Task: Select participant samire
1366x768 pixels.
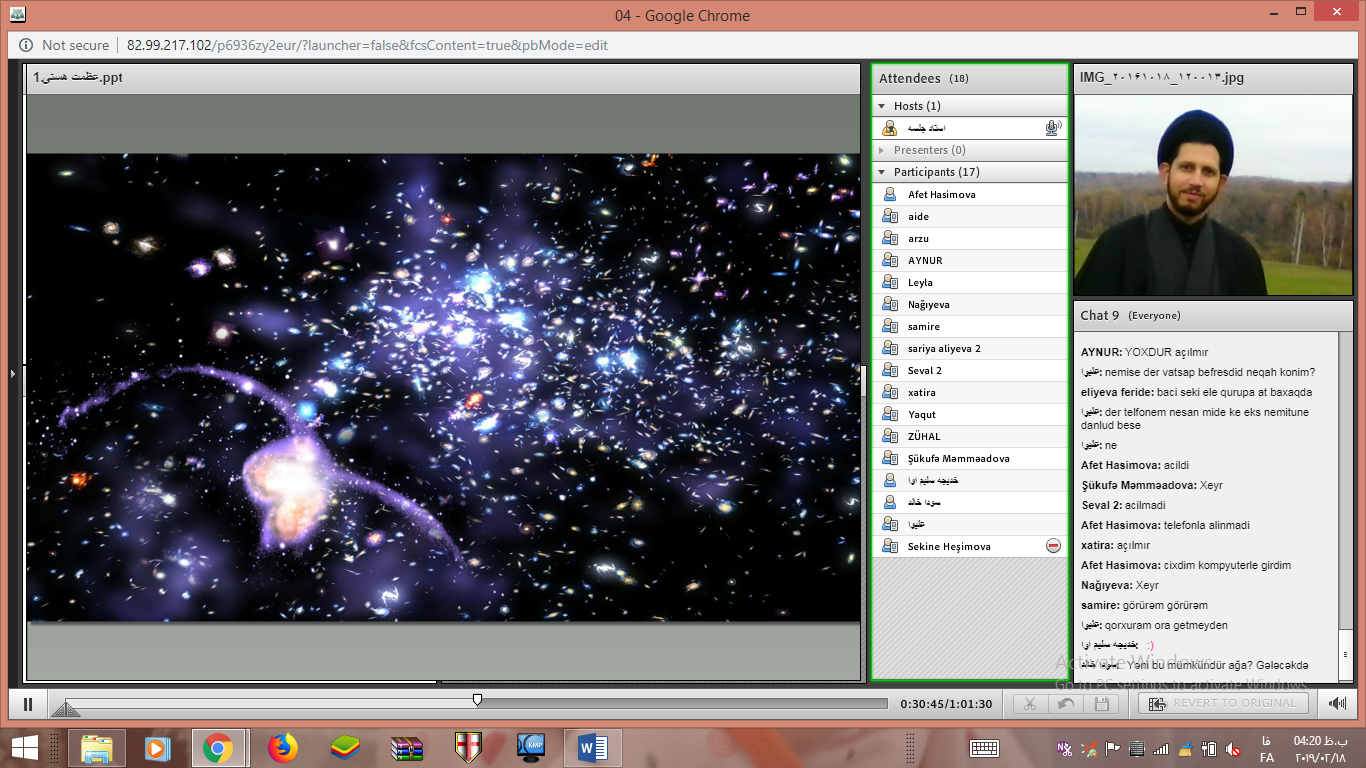Action: pos(970,327)
